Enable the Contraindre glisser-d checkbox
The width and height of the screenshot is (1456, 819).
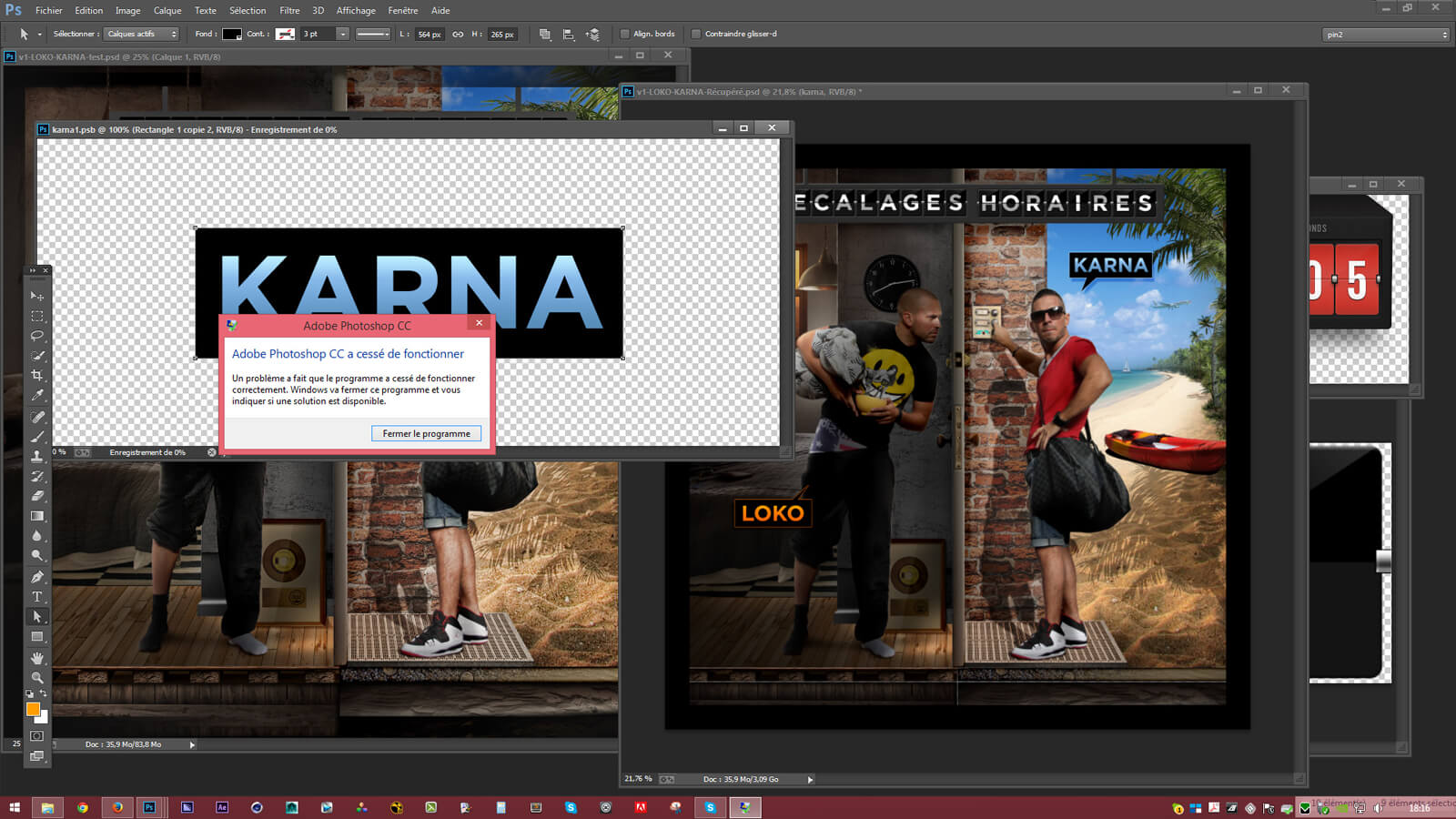click(696, 34)
